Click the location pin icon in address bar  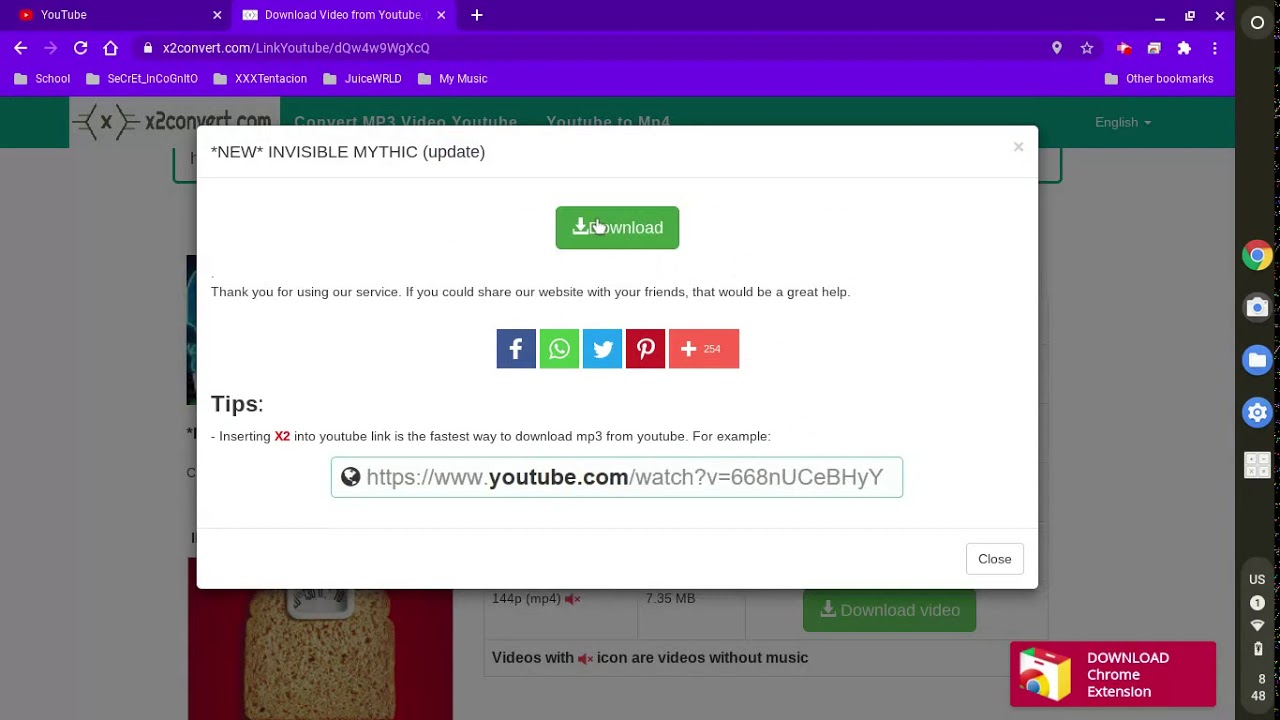coord(1057,48)
